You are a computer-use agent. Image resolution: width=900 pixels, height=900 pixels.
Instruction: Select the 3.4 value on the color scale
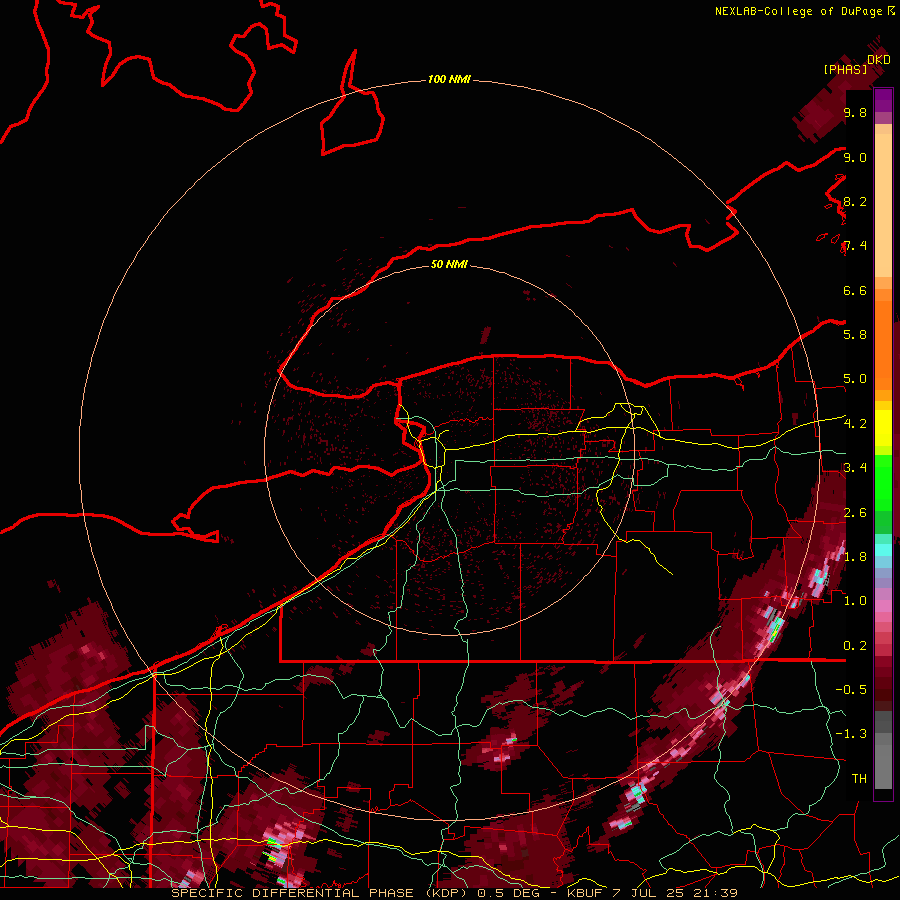click(855, 468)
